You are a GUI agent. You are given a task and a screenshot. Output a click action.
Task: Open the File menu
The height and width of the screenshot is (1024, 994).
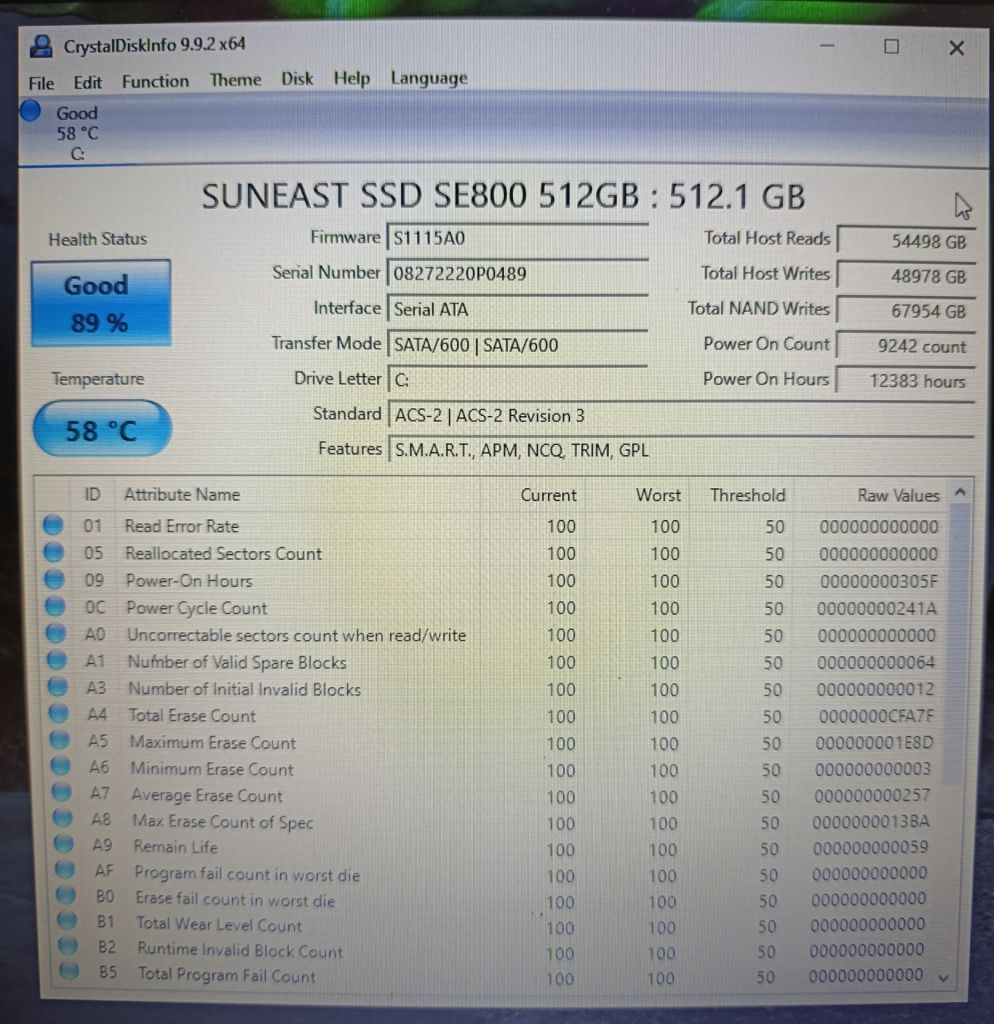(x=41, y=84)
